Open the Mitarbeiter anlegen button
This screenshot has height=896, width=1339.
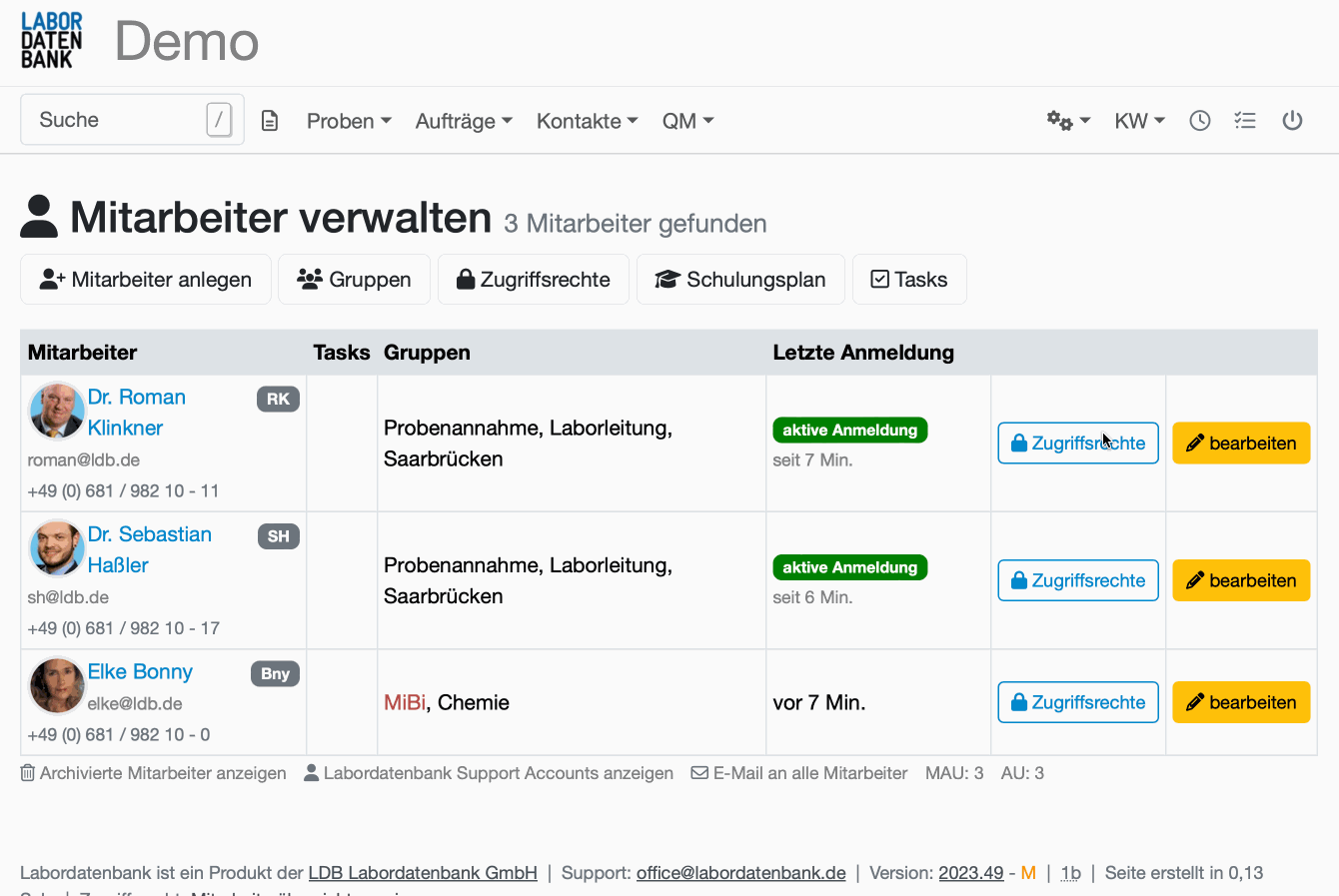tap(145, 279)
